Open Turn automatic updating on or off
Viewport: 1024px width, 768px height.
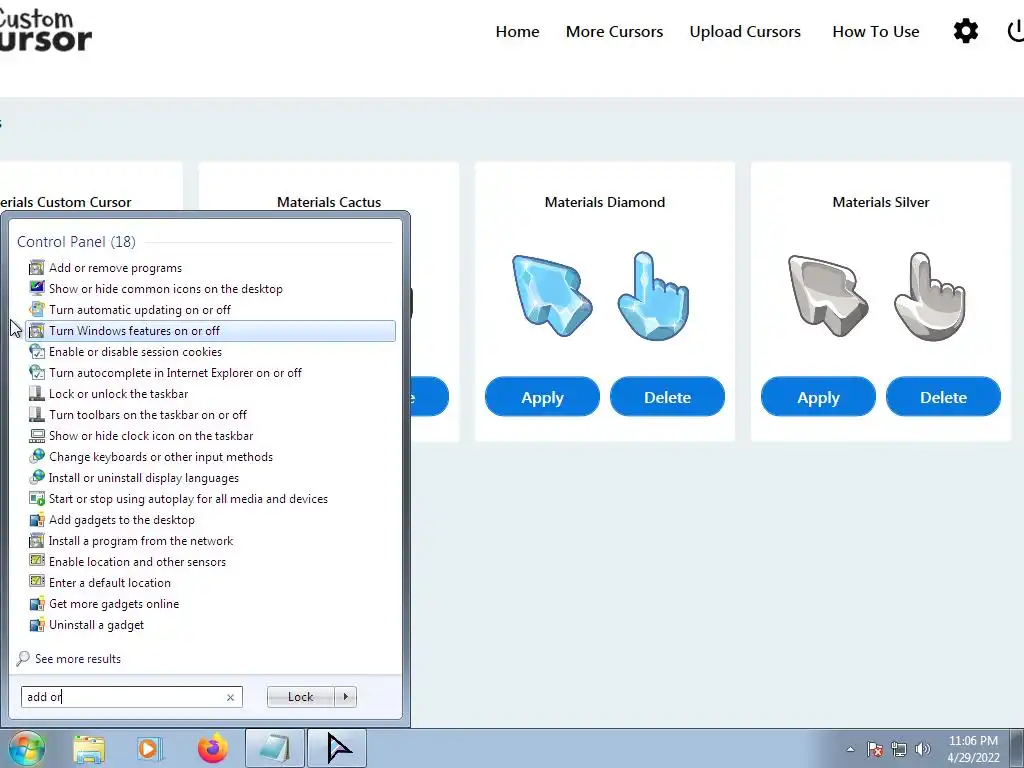coord(210,310)
